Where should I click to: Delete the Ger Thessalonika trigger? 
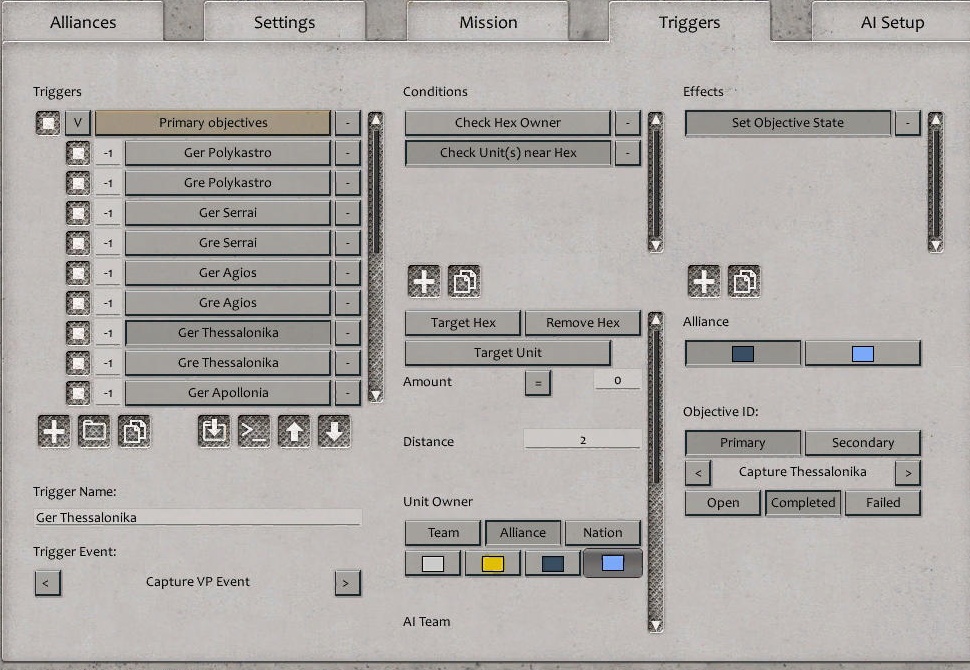point(348,333)
